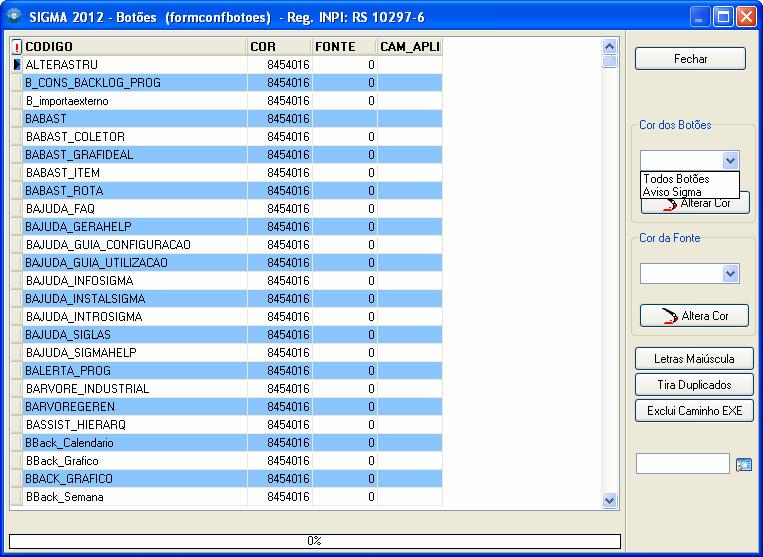
Task: Select the BABAST_ROTA row
Action: click(x=232, y=191)
